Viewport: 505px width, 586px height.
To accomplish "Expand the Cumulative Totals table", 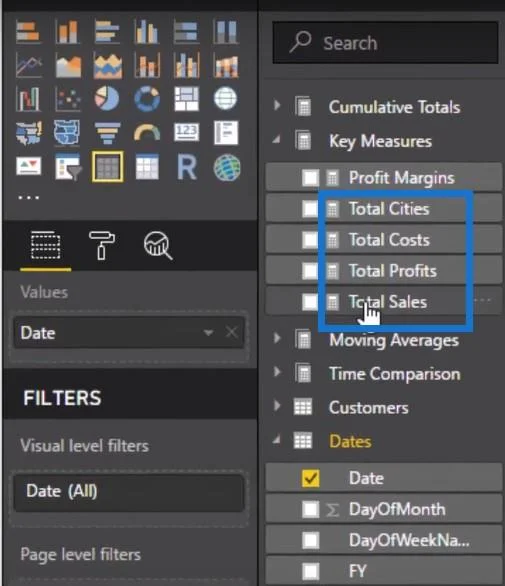I will [277, 105].
